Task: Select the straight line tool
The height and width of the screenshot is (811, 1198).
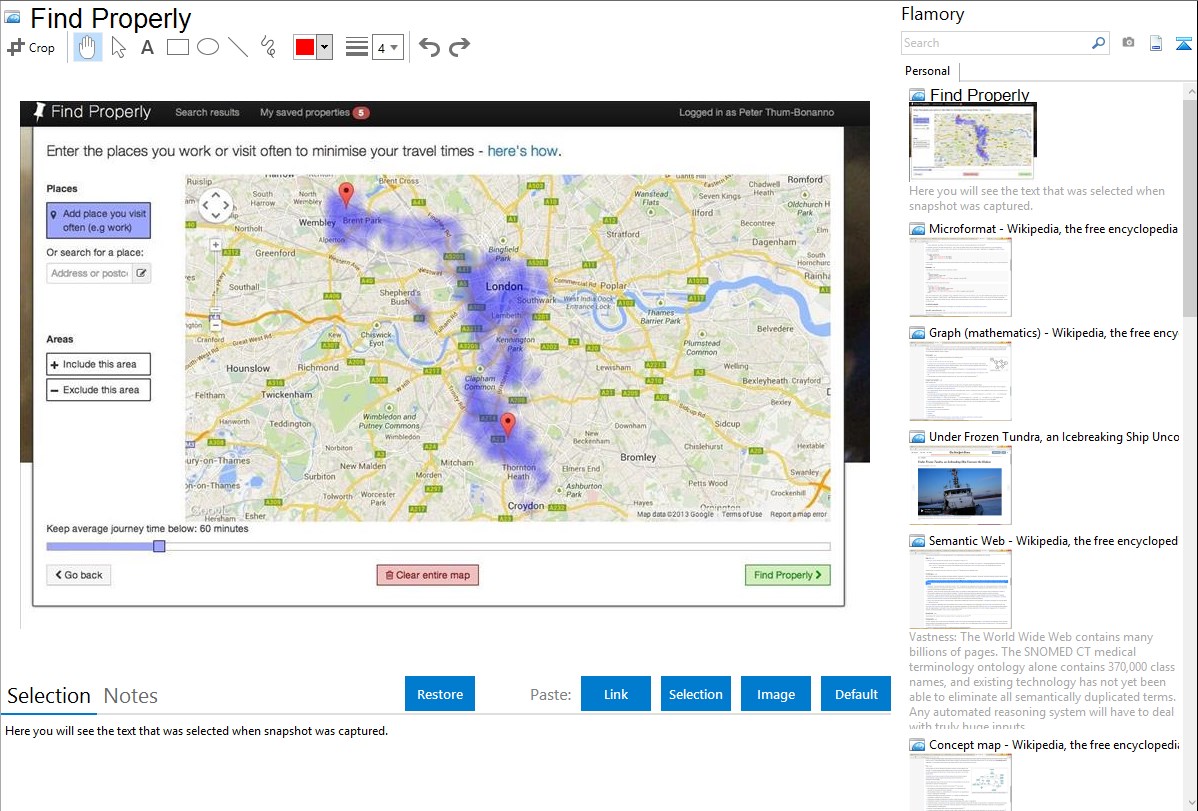Action: coord(238,47)
